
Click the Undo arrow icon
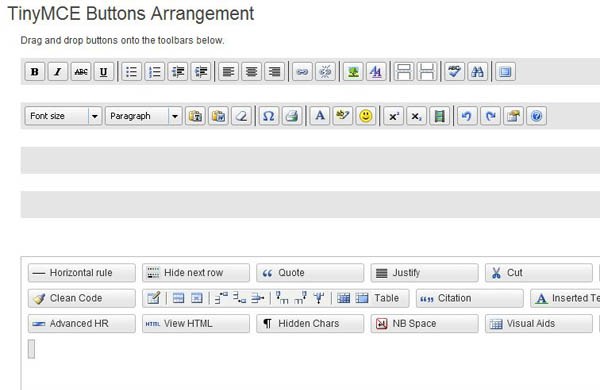468,116
